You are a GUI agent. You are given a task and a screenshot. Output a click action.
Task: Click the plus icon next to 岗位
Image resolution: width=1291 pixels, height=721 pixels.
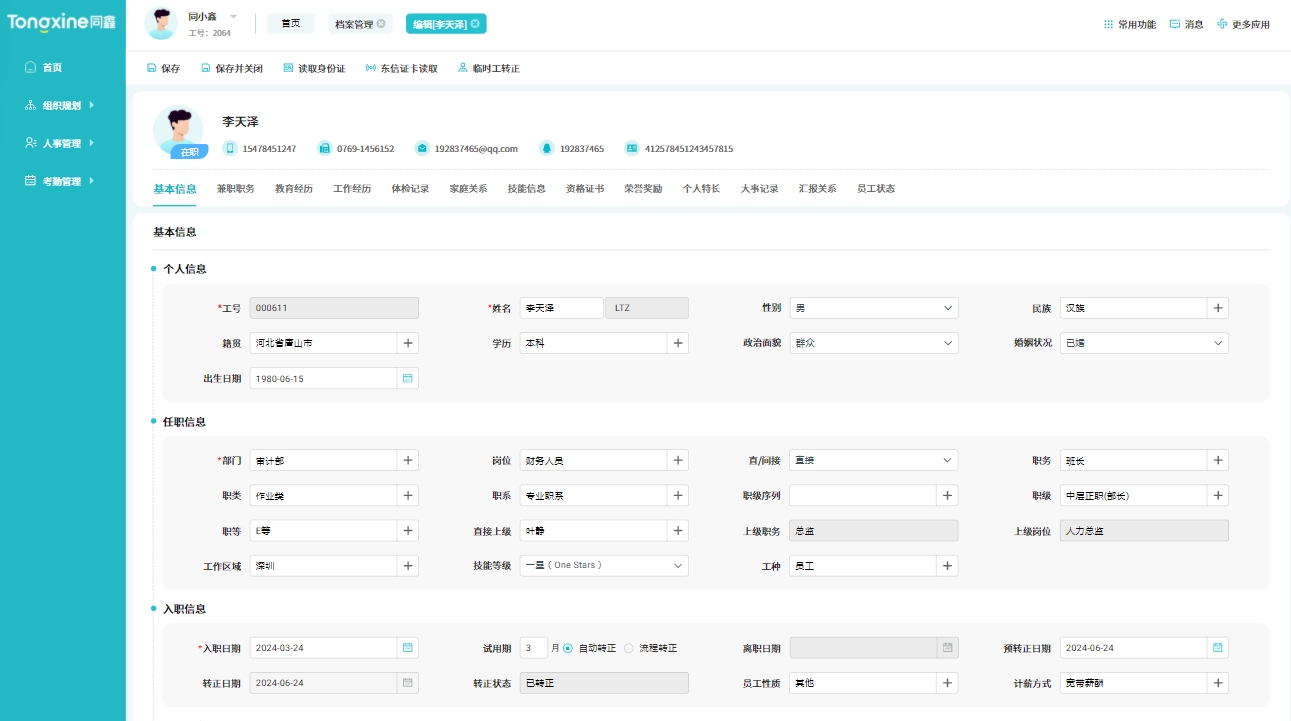(x=678, y=460)
